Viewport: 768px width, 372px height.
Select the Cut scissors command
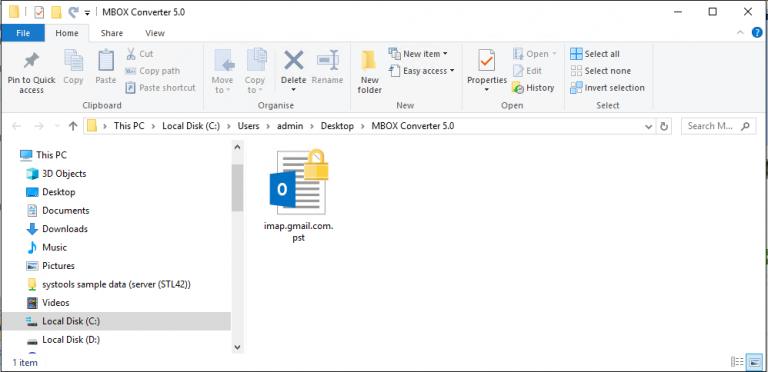pyautogui.click(x=140, y=53)
